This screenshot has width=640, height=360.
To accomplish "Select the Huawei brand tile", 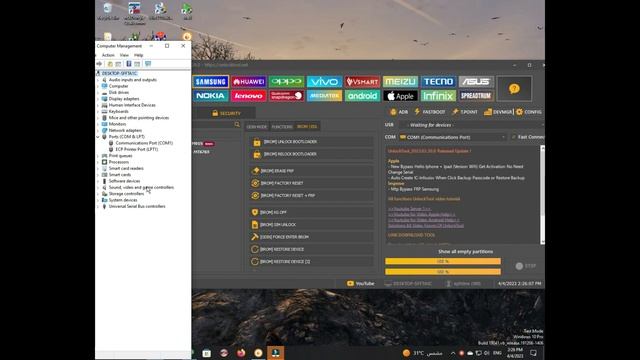I will 249,82.
